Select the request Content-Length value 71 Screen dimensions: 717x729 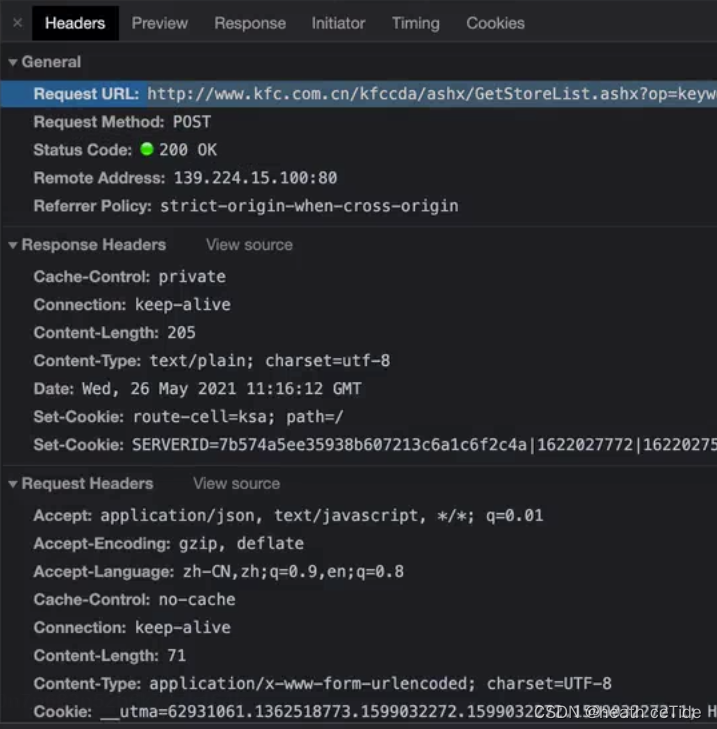(177, 656)
